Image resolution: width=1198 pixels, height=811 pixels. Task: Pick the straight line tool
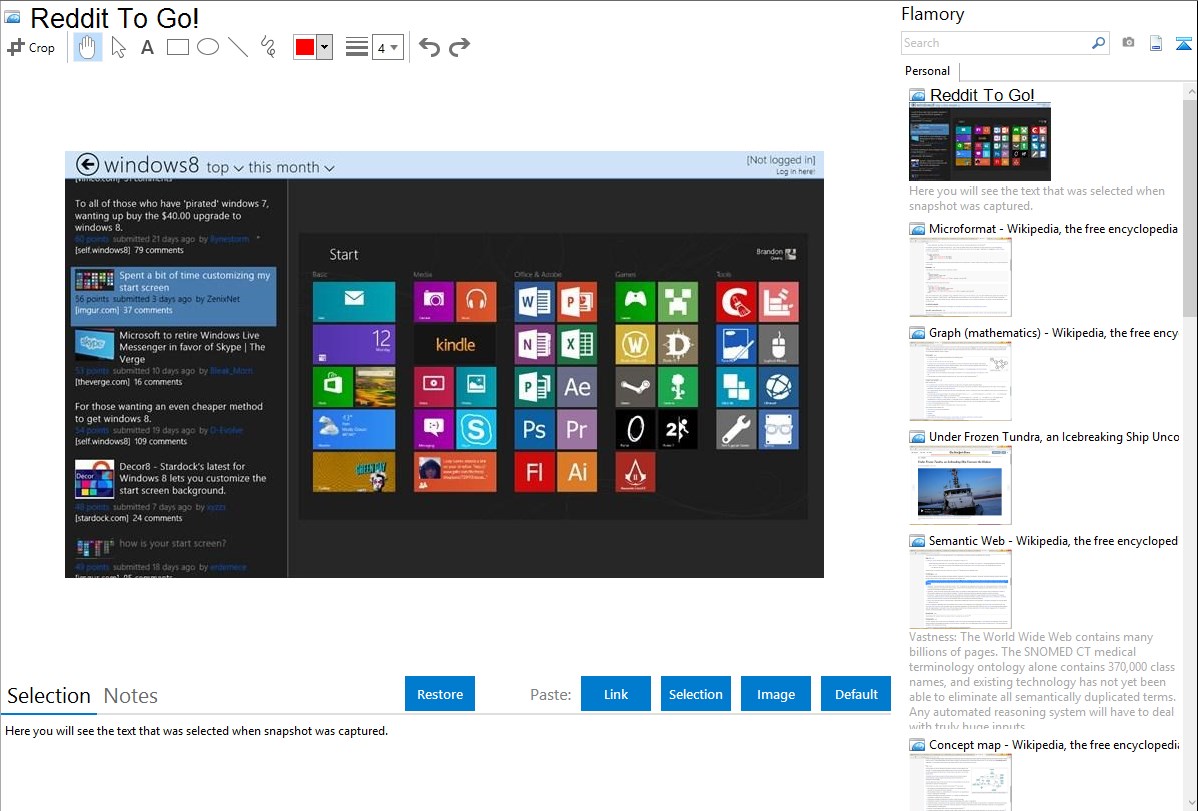pyautogui.click(x=238, y=47)
